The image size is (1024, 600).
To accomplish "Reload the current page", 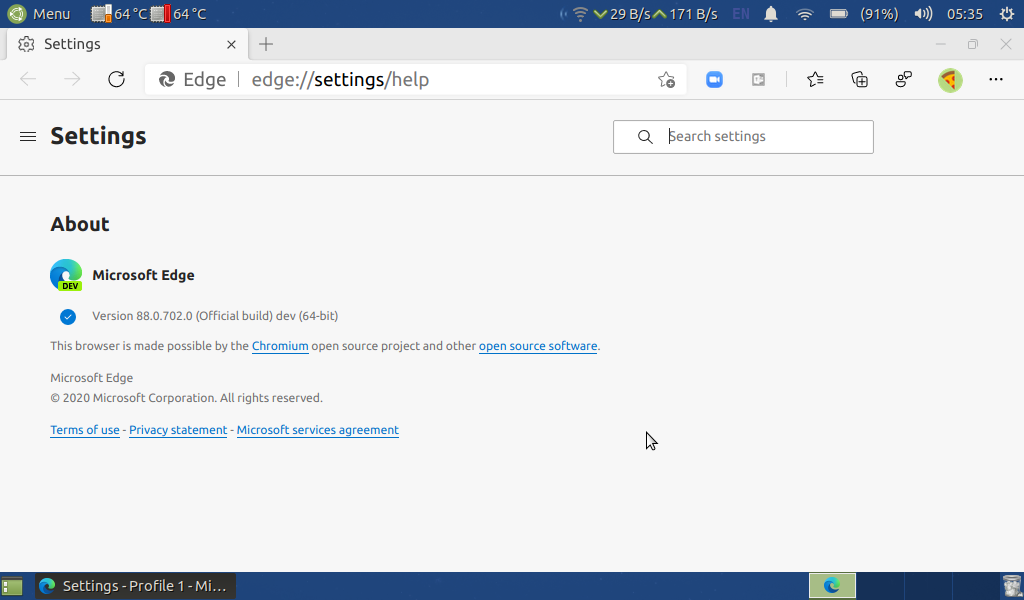I will coord(116,79).
